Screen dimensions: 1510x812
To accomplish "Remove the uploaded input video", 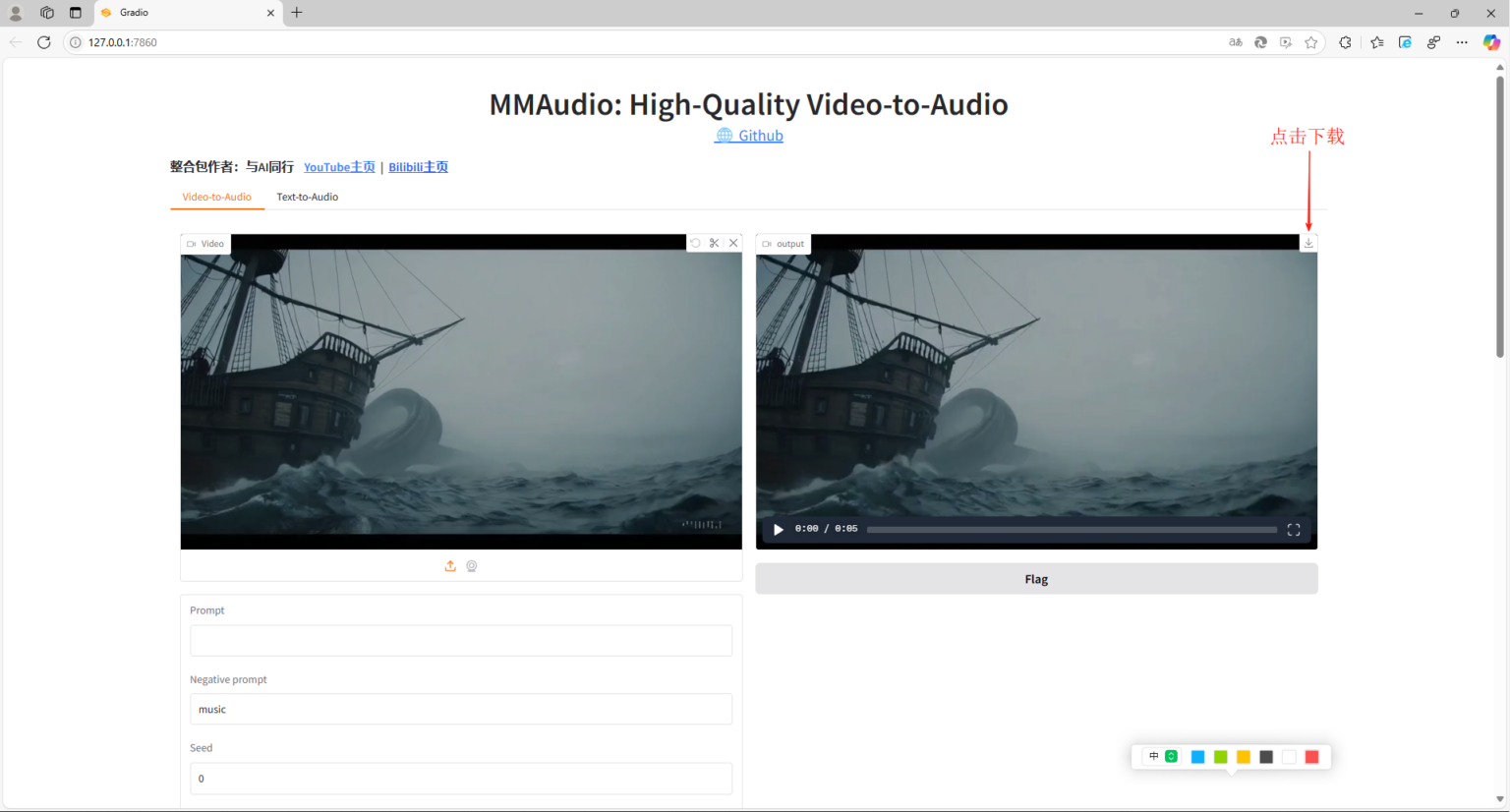I will [733, 243].
